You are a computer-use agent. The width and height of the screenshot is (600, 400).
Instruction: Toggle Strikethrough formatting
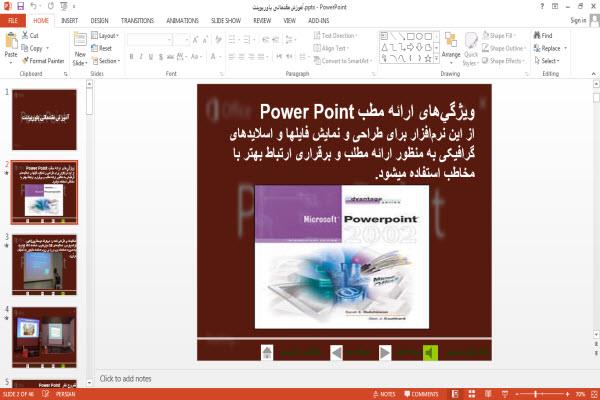point(170,57)
